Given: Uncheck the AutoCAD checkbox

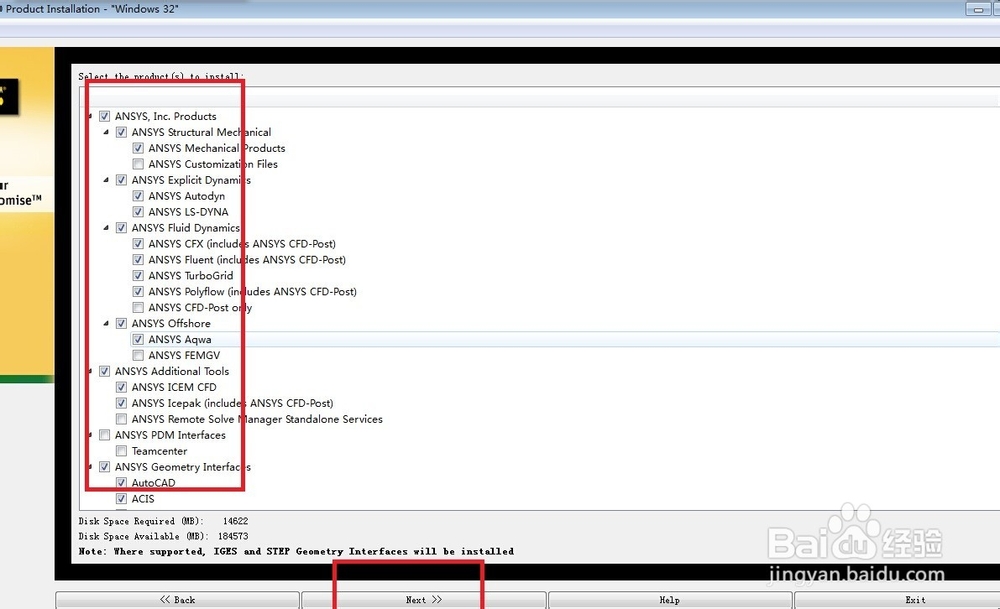Looking at the screenshot, I should click(x=121, y=483).
